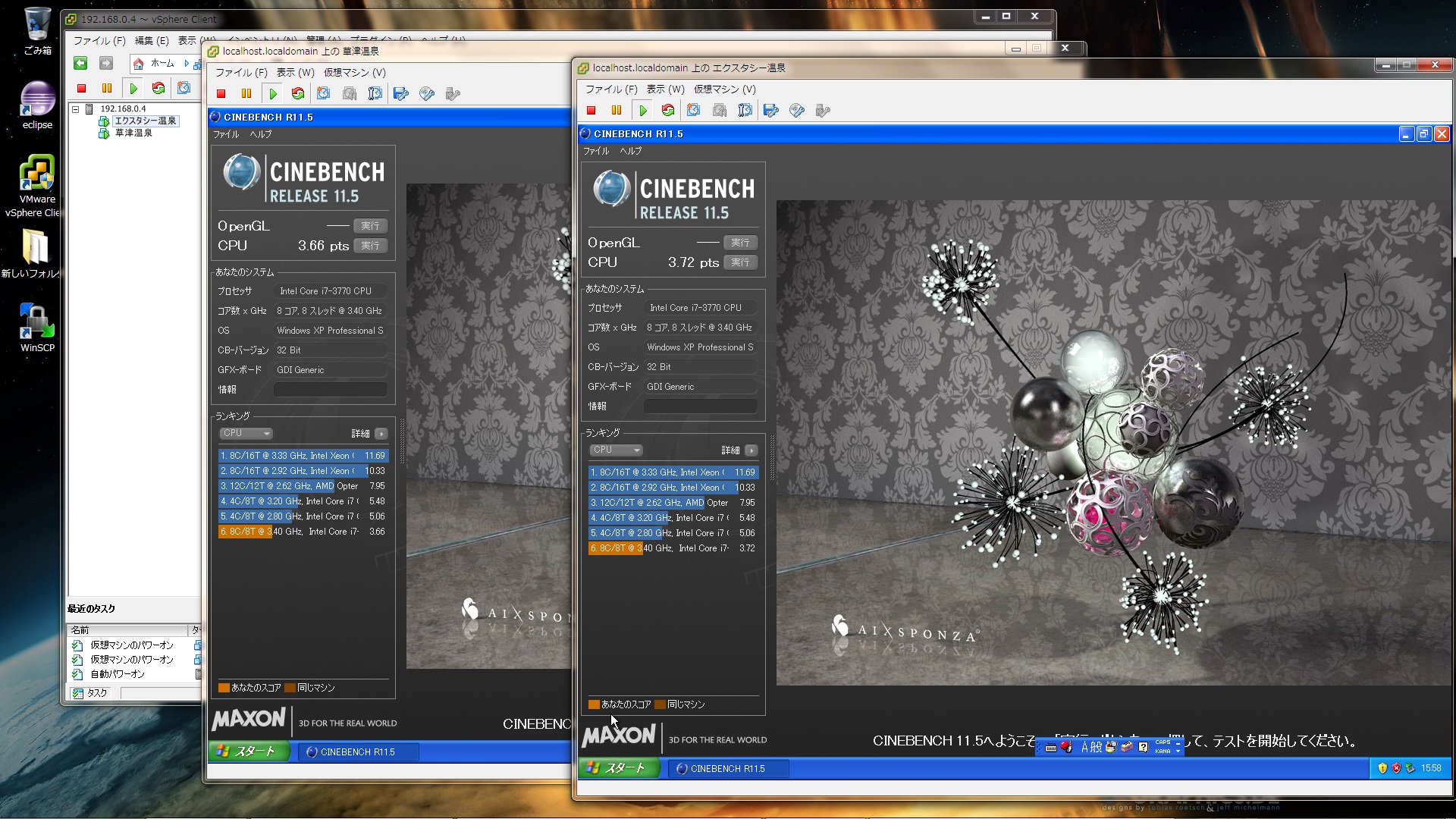1456x819 pixels.
Task: Open CPU ranking dropdown in right CINEBENCH window
Action: tap(617, 450)
